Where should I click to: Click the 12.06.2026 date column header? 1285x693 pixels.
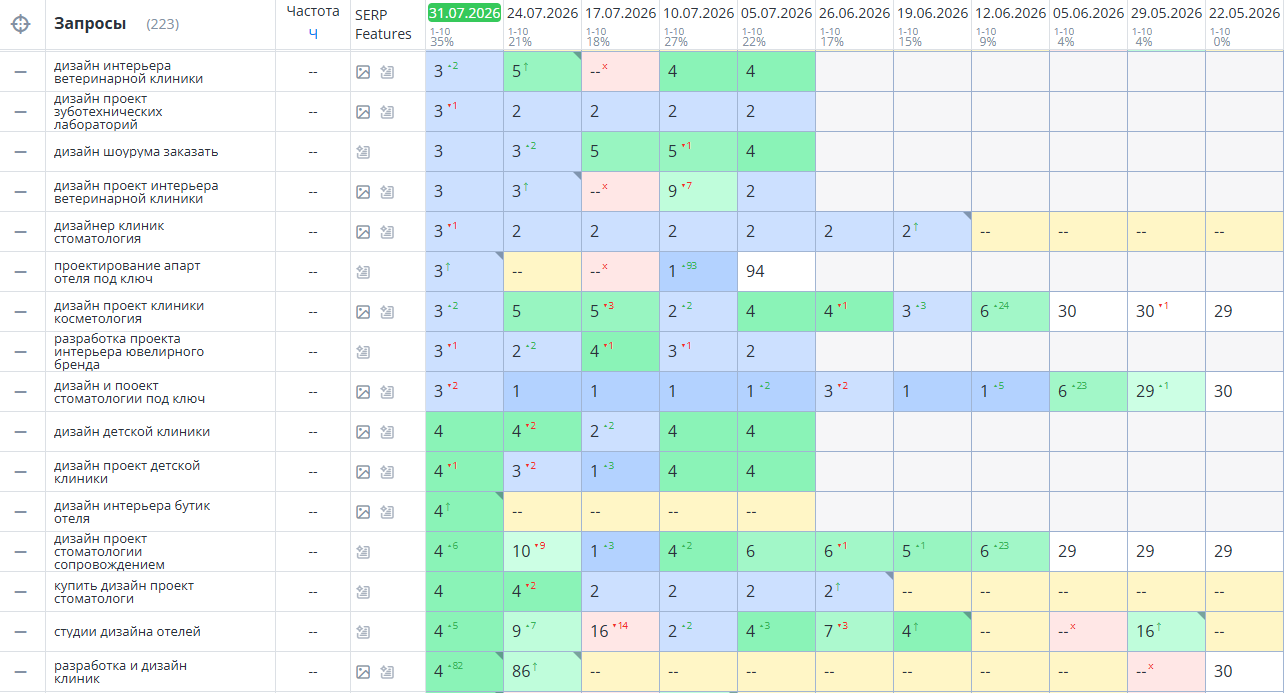pyautogui.click(x=1010, y=13)
